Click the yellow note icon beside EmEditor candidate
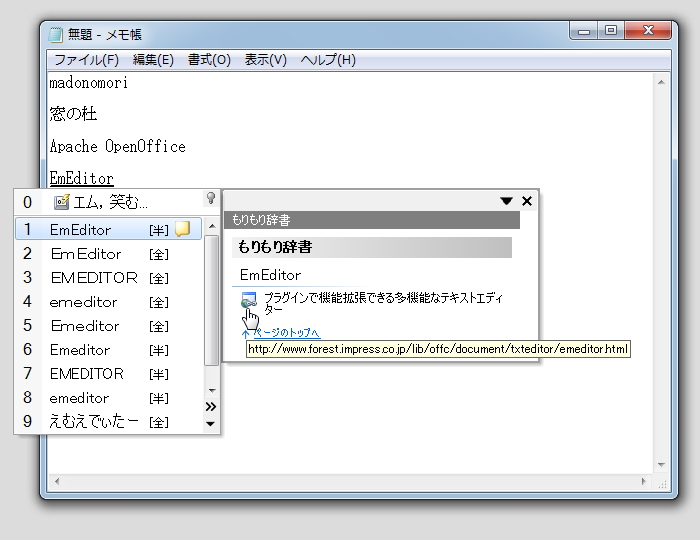 pyautogui.click(x=182, y=229)
